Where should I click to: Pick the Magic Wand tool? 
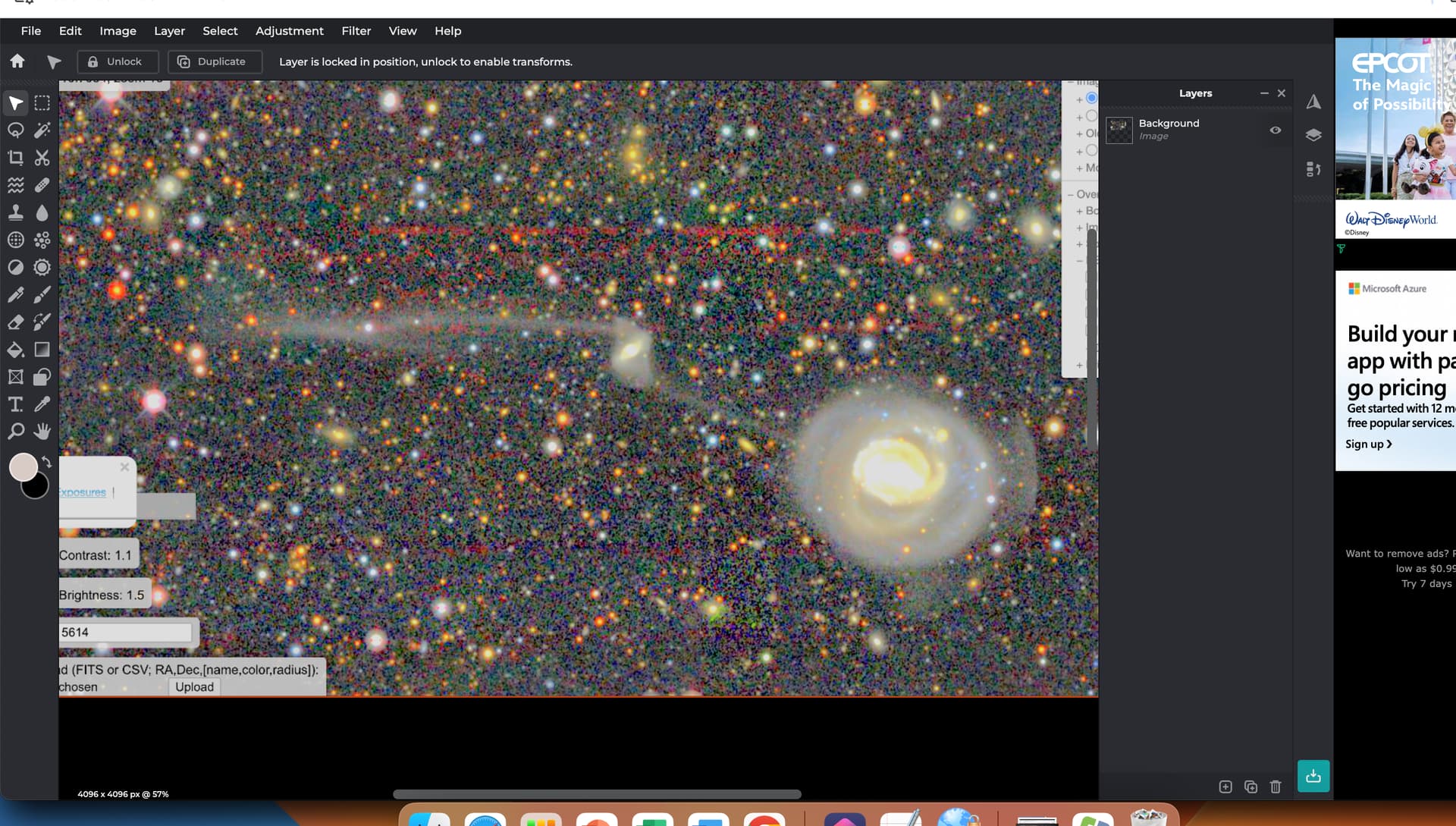click(42, 130)
